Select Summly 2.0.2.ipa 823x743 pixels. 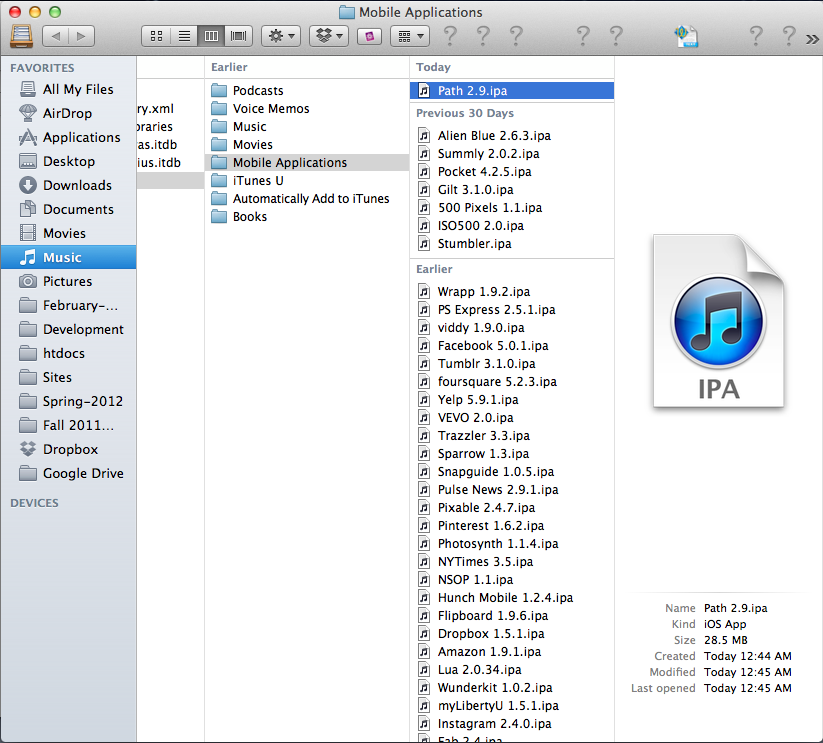pyautogui.click(x=512, y=154)
